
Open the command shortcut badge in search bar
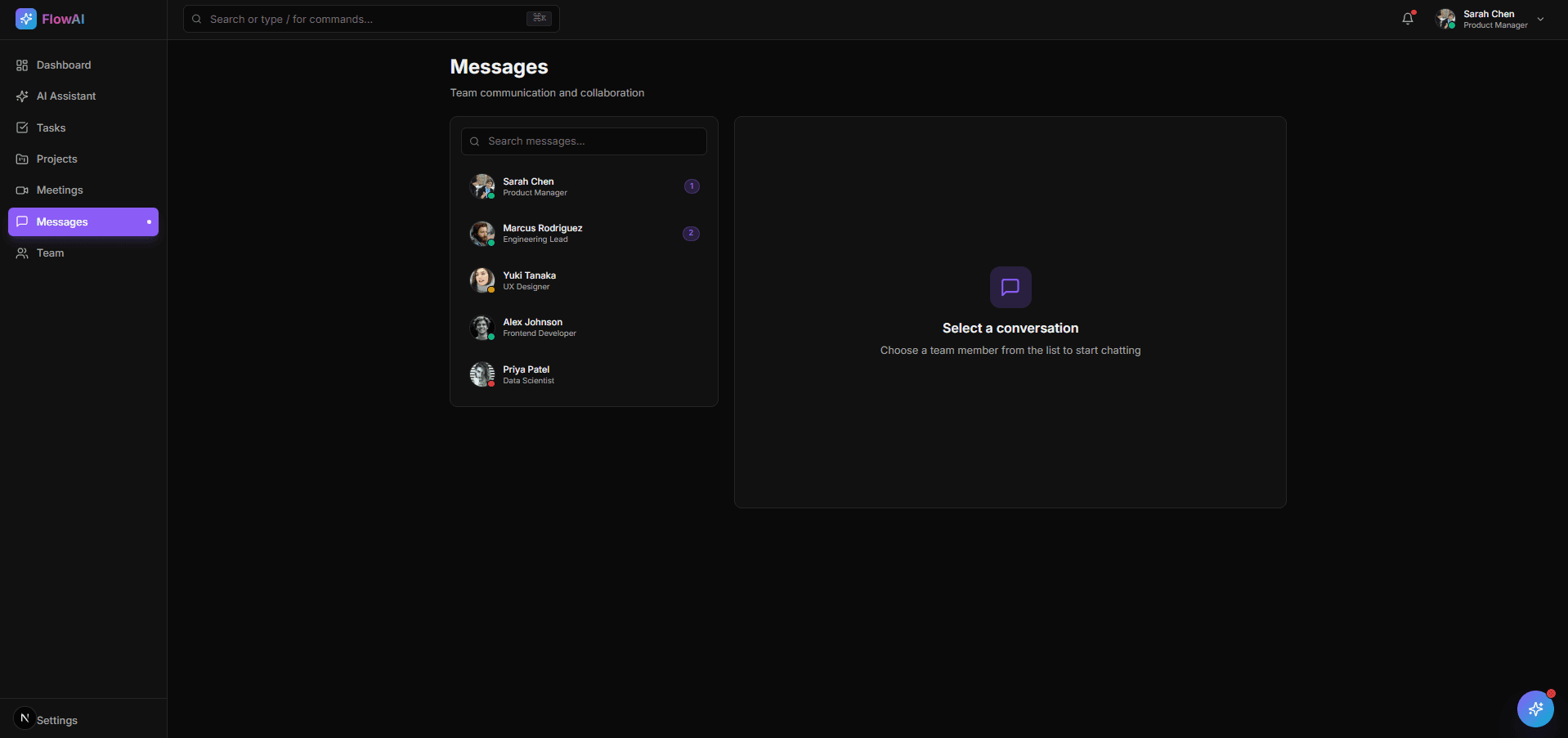point(538,18)
